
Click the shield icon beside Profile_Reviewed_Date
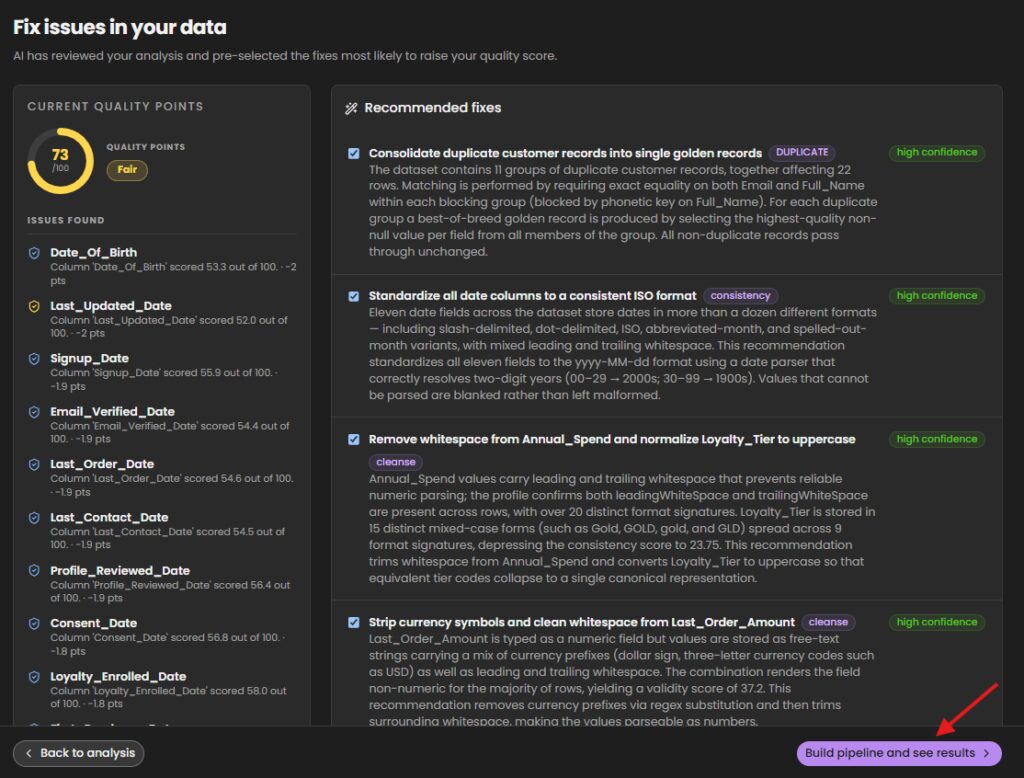pyautogui.click(x=34, y=570)
